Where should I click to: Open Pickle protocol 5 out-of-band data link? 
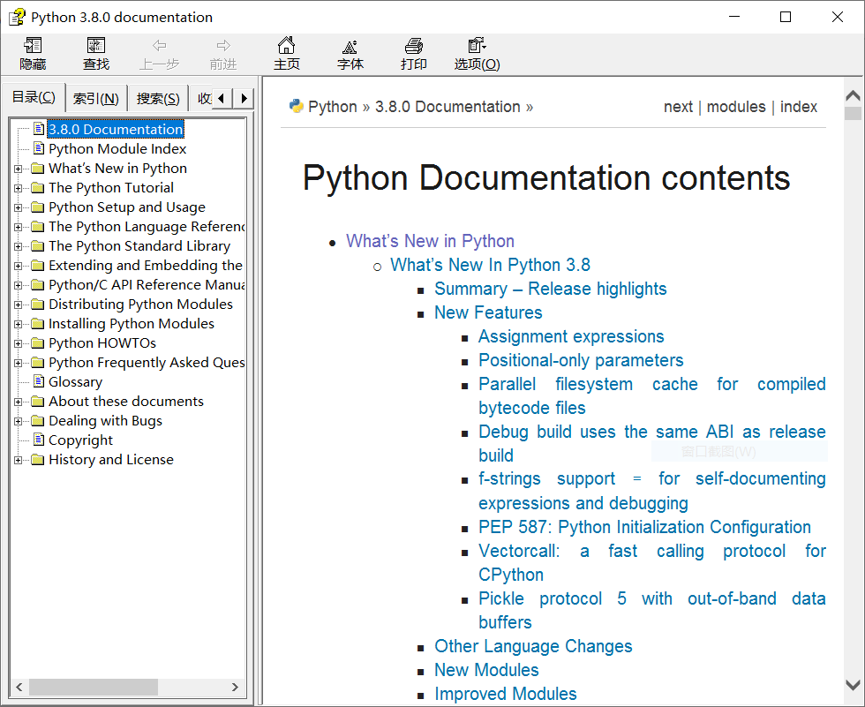(x=652, y=610)
